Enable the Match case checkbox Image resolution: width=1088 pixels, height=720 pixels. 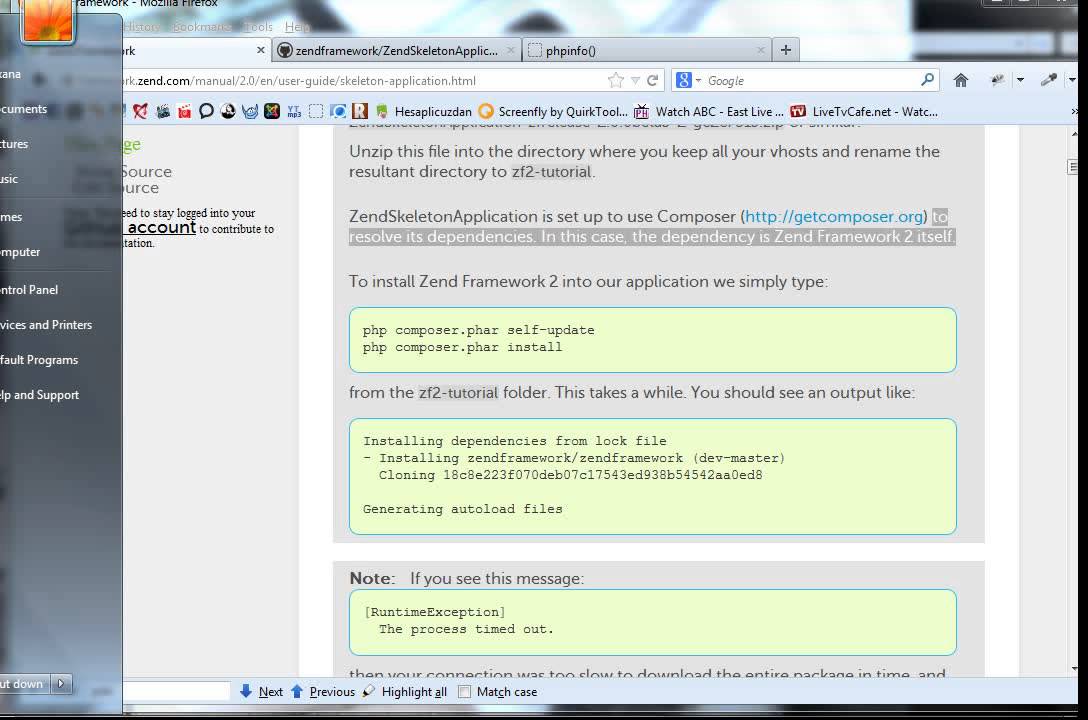pyautogui.click(x=464, y=692)
